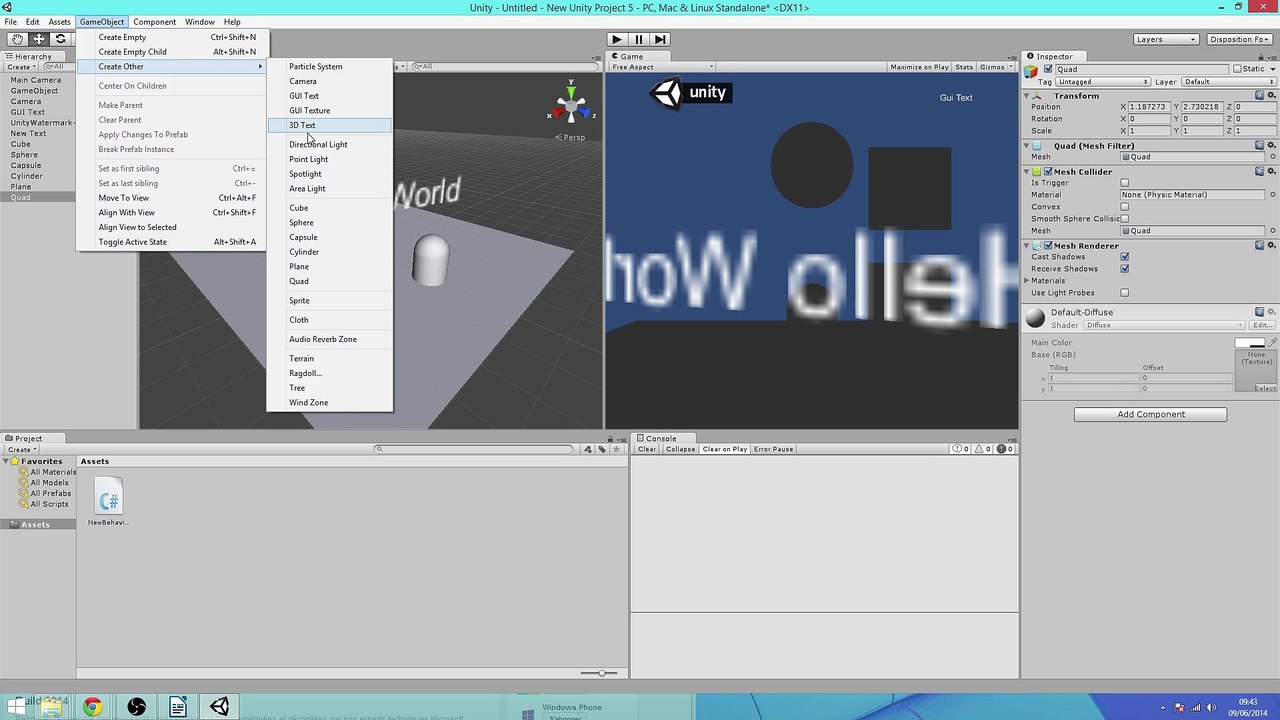The image size is (1280, 720).
Task: Open the Transform component help book icon
Action: (x=1260, y=96)
